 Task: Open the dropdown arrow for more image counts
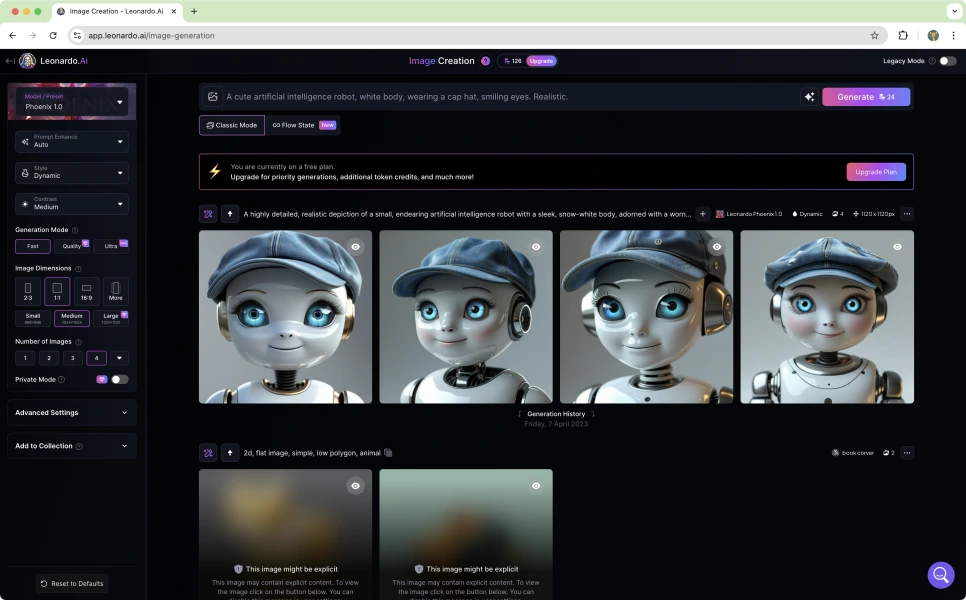120,358
